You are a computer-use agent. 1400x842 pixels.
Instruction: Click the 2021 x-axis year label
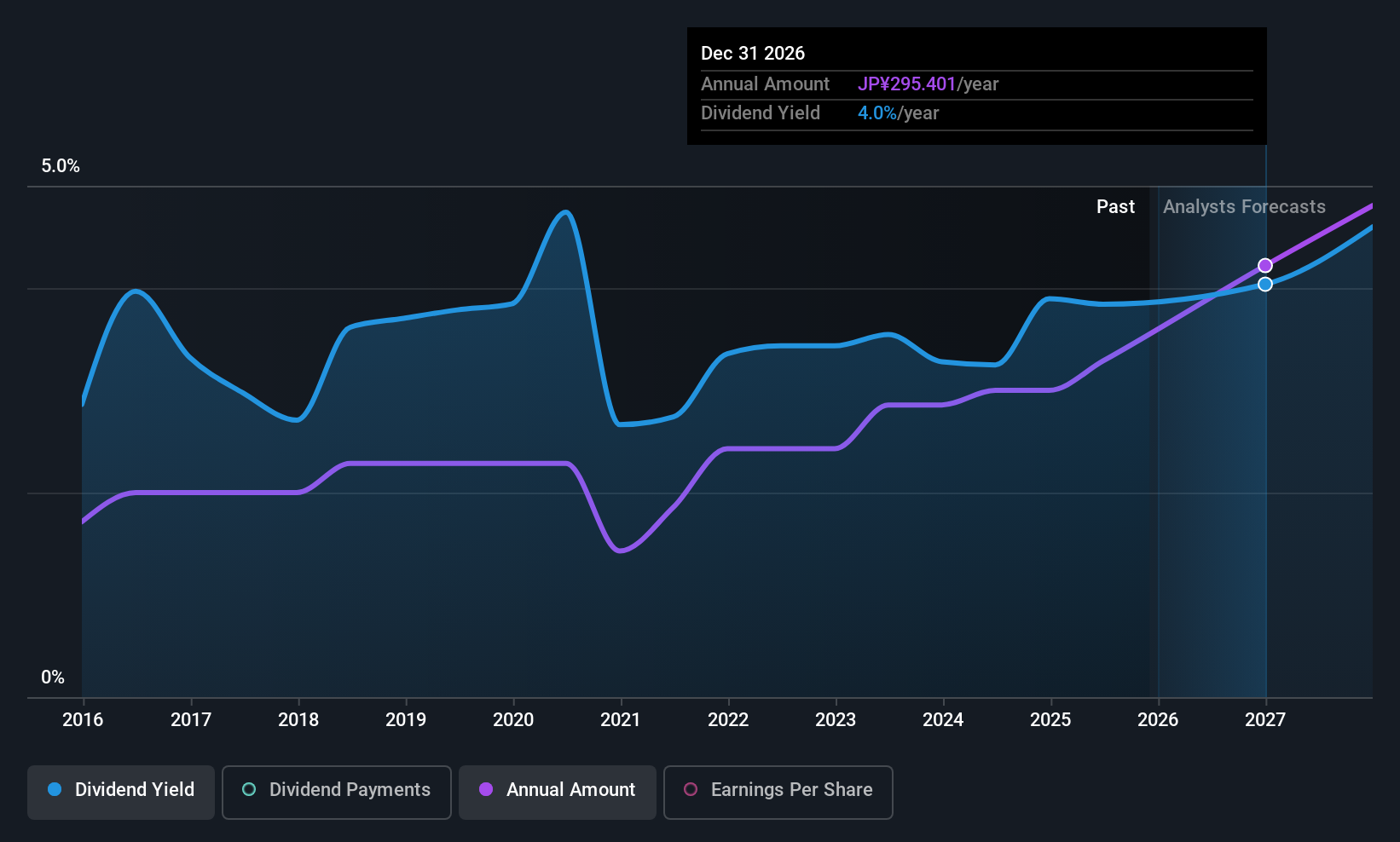[x=620, y=720]
